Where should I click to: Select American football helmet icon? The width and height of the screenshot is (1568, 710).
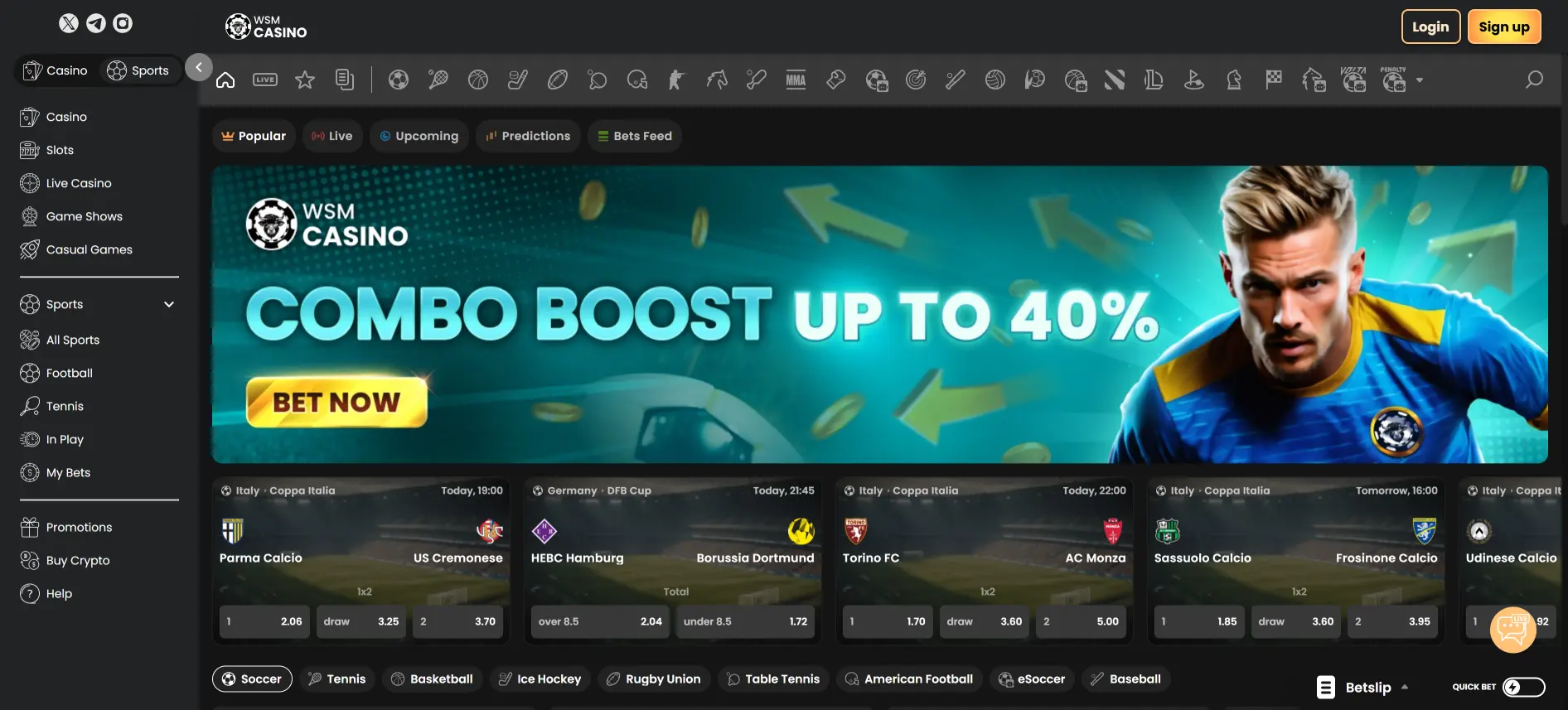tap(637, 80)
